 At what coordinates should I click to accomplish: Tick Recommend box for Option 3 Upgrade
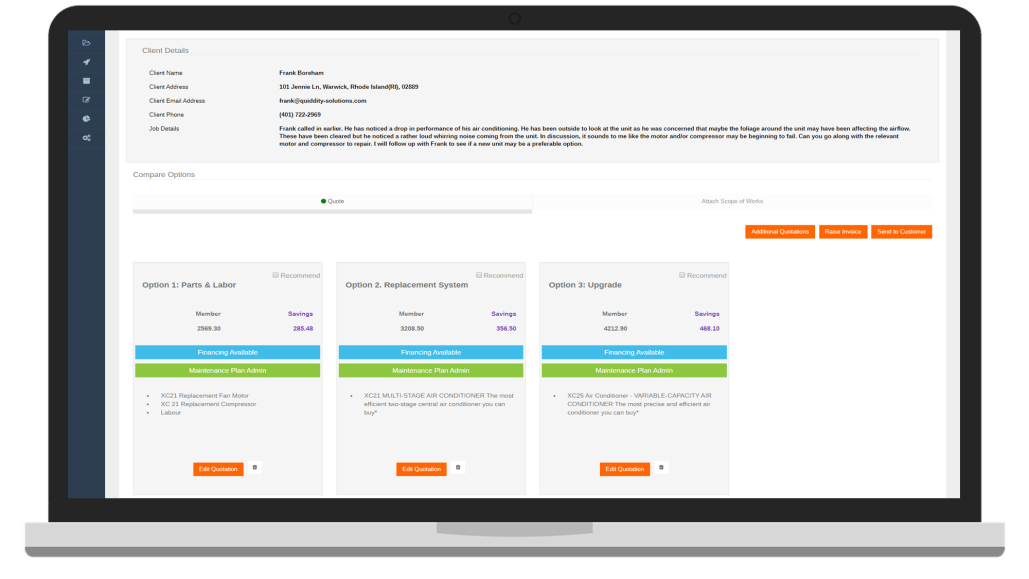pos(682,275)
